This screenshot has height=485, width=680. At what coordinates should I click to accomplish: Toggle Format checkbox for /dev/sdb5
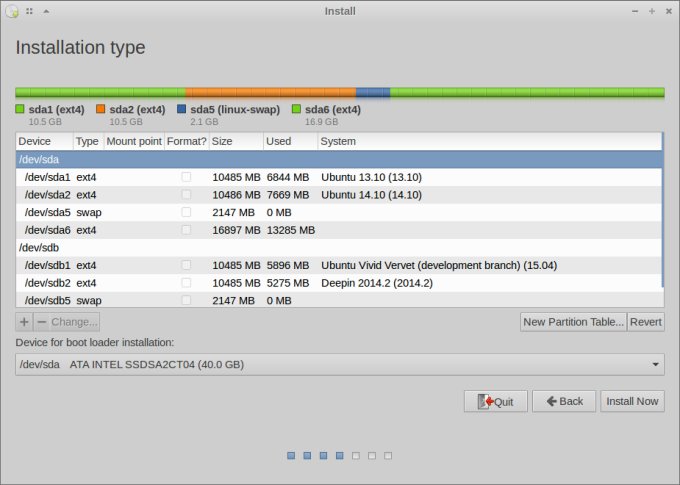point(186,300)
